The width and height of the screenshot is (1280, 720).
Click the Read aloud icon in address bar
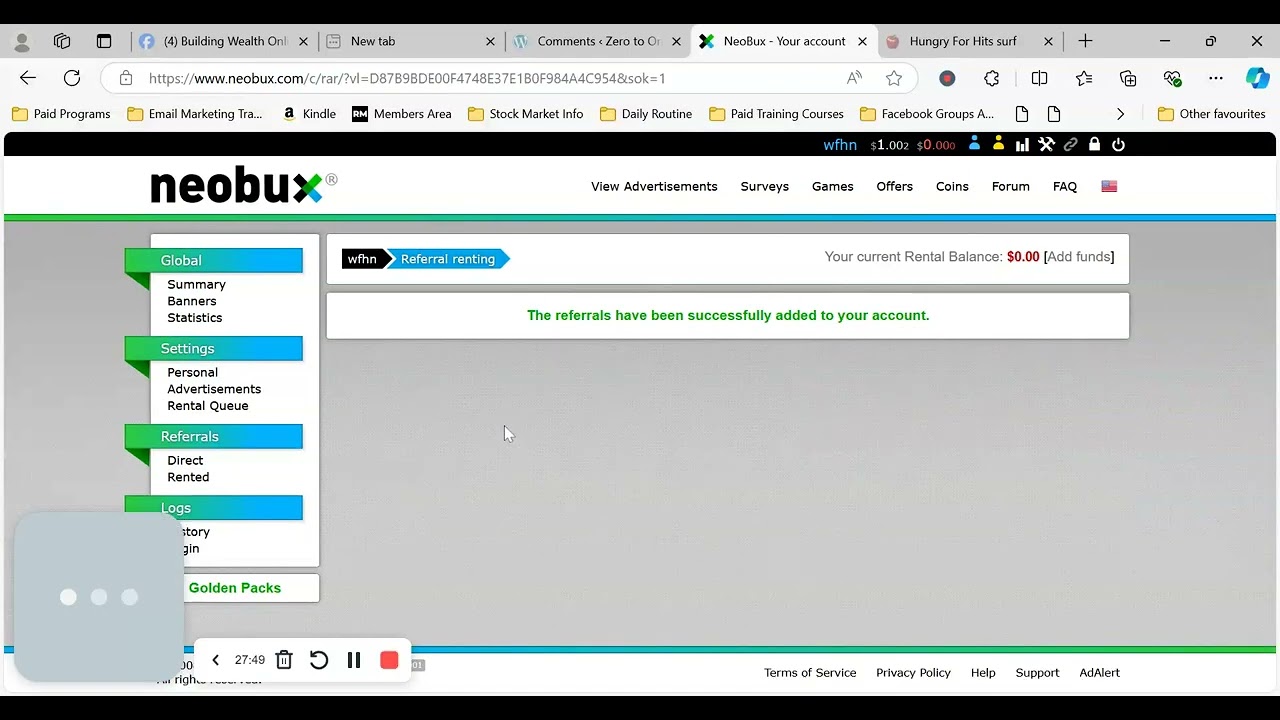tap(854, 78)
